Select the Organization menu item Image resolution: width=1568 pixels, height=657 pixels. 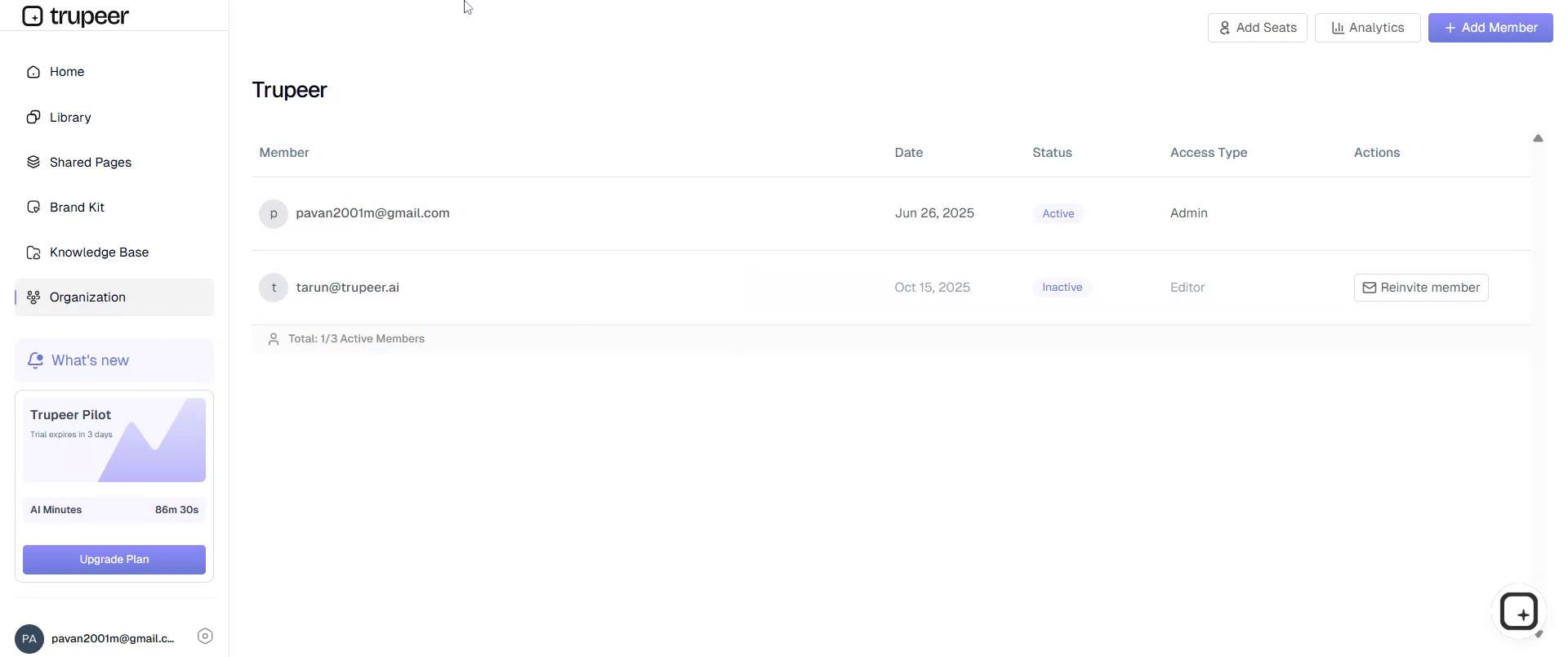(x=114, y=297)
